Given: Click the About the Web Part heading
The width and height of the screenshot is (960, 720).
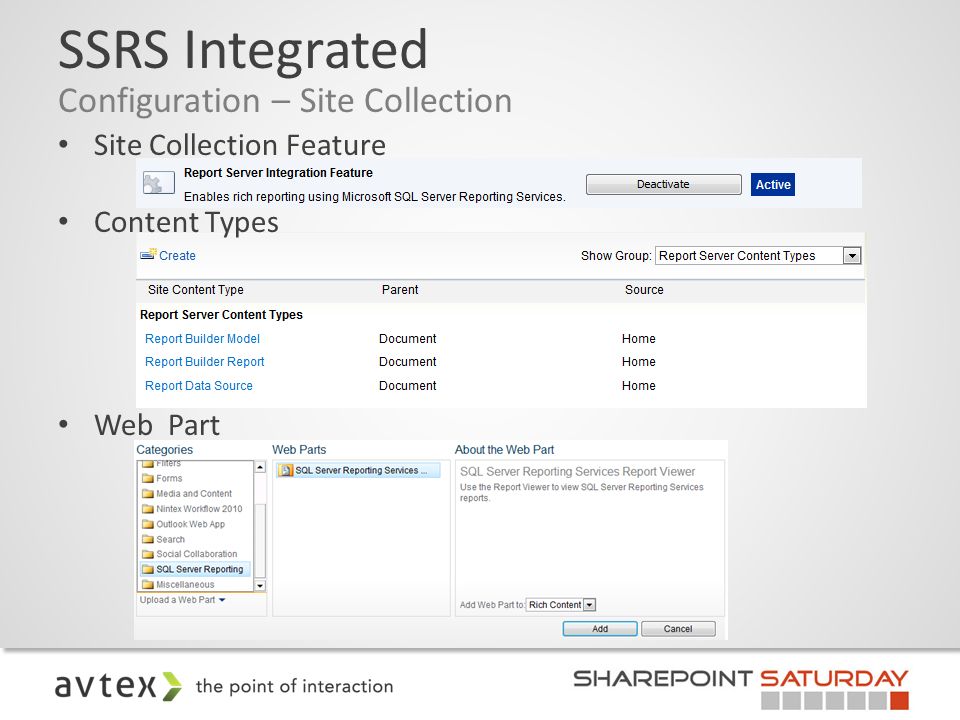Looking at the screenshot, I should pos(504,449).
